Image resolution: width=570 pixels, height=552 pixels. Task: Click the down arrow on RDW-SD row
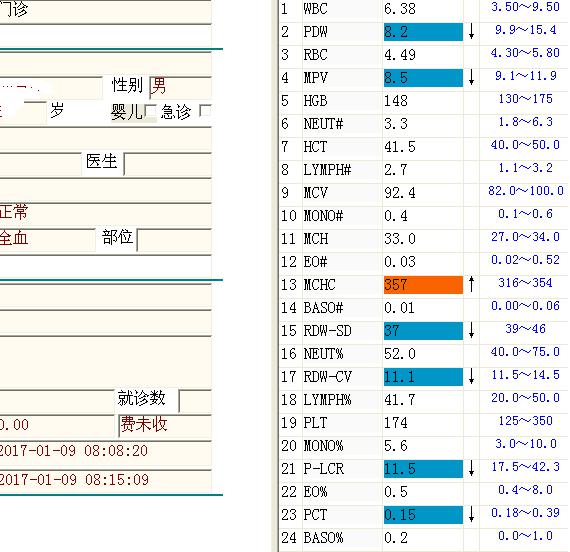(x=471, y=330)
